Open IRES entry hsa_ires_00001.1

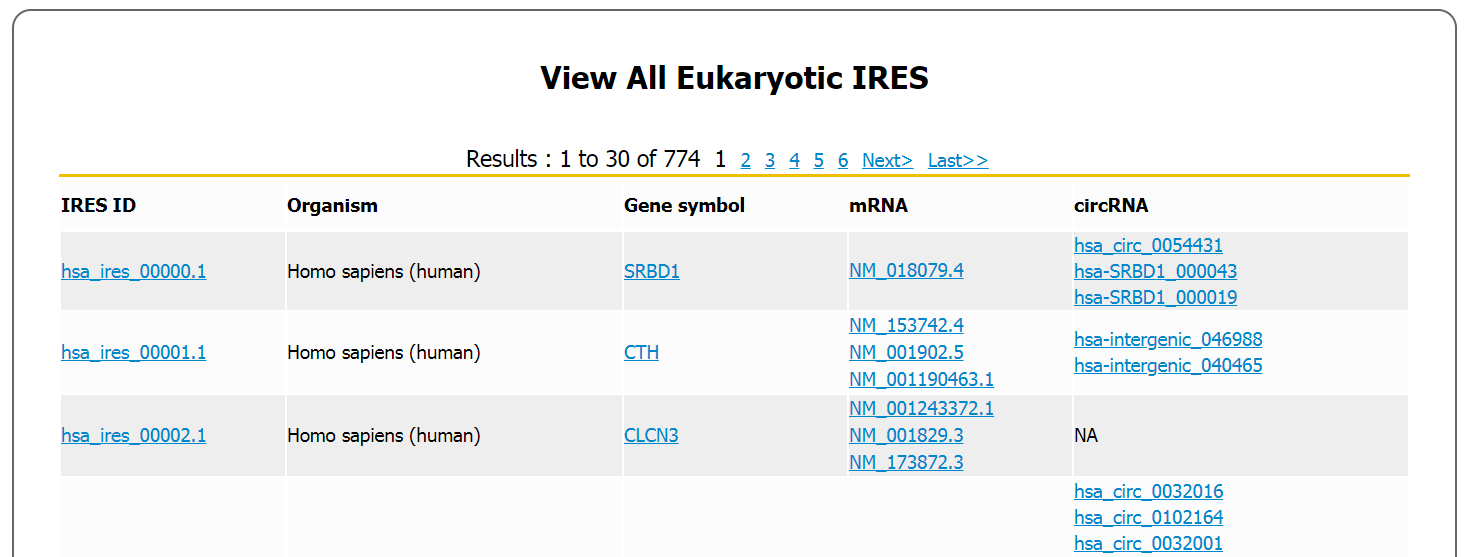(134, 353)
